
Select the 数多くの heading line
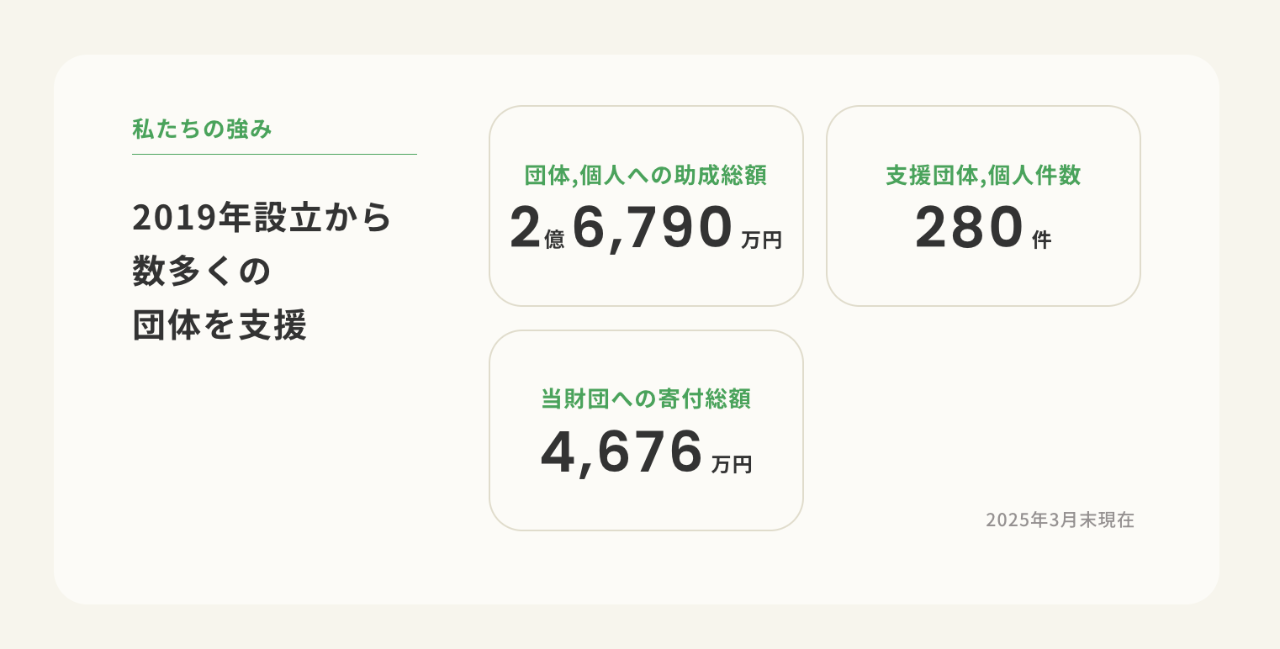pyautogui.click(x=202, y=272)
